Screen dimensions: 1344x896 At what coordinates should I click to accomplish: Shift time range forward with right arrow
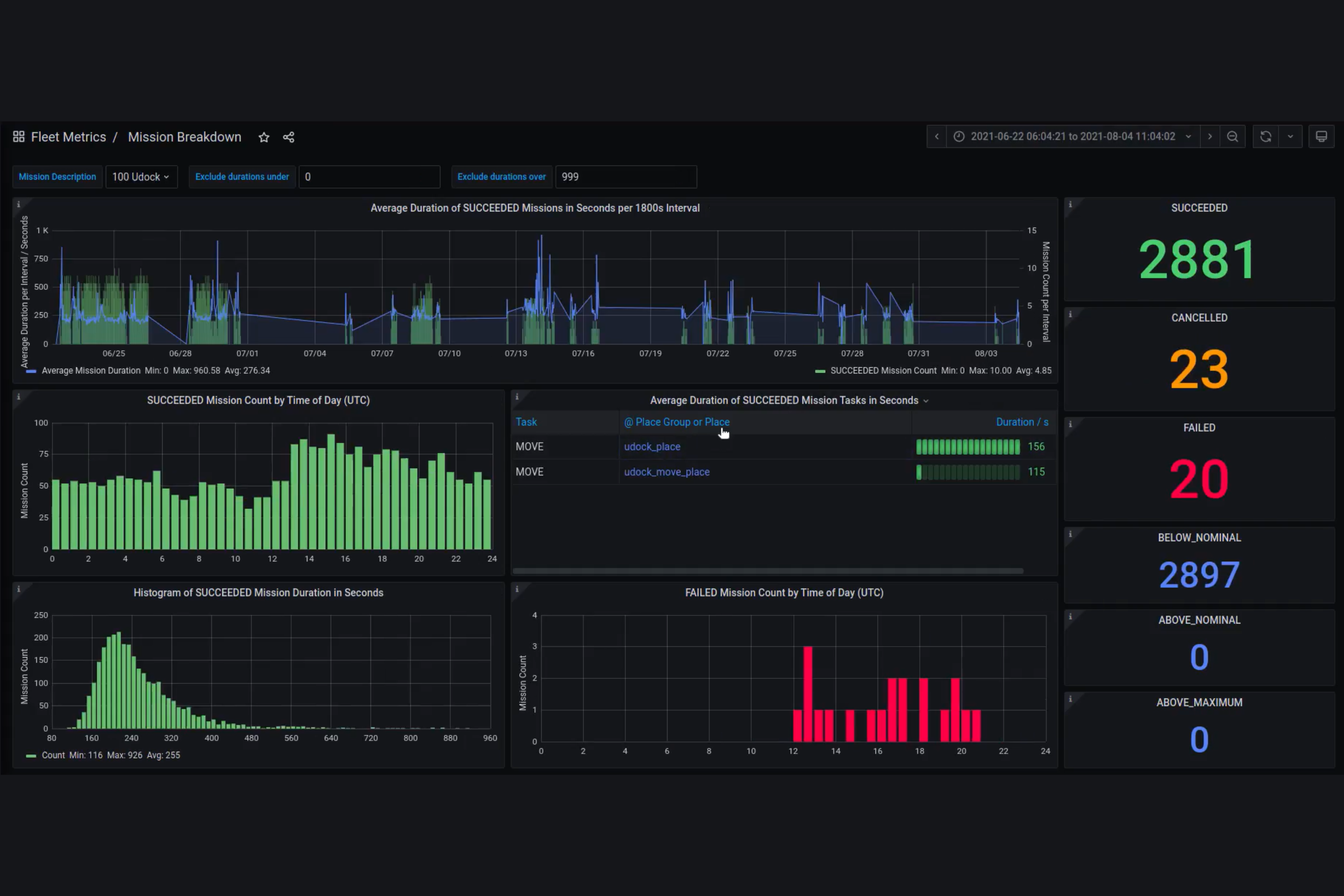(1210, 137)
